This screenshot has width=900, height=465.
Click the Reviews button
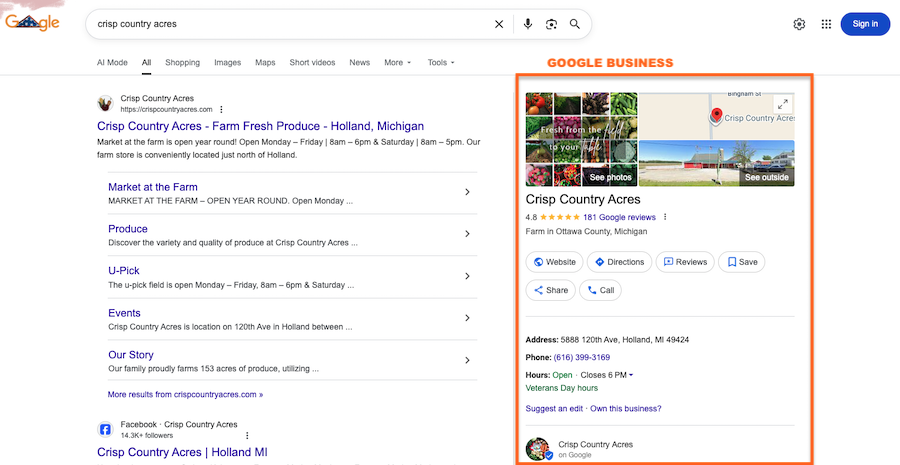tap(685, 262)
